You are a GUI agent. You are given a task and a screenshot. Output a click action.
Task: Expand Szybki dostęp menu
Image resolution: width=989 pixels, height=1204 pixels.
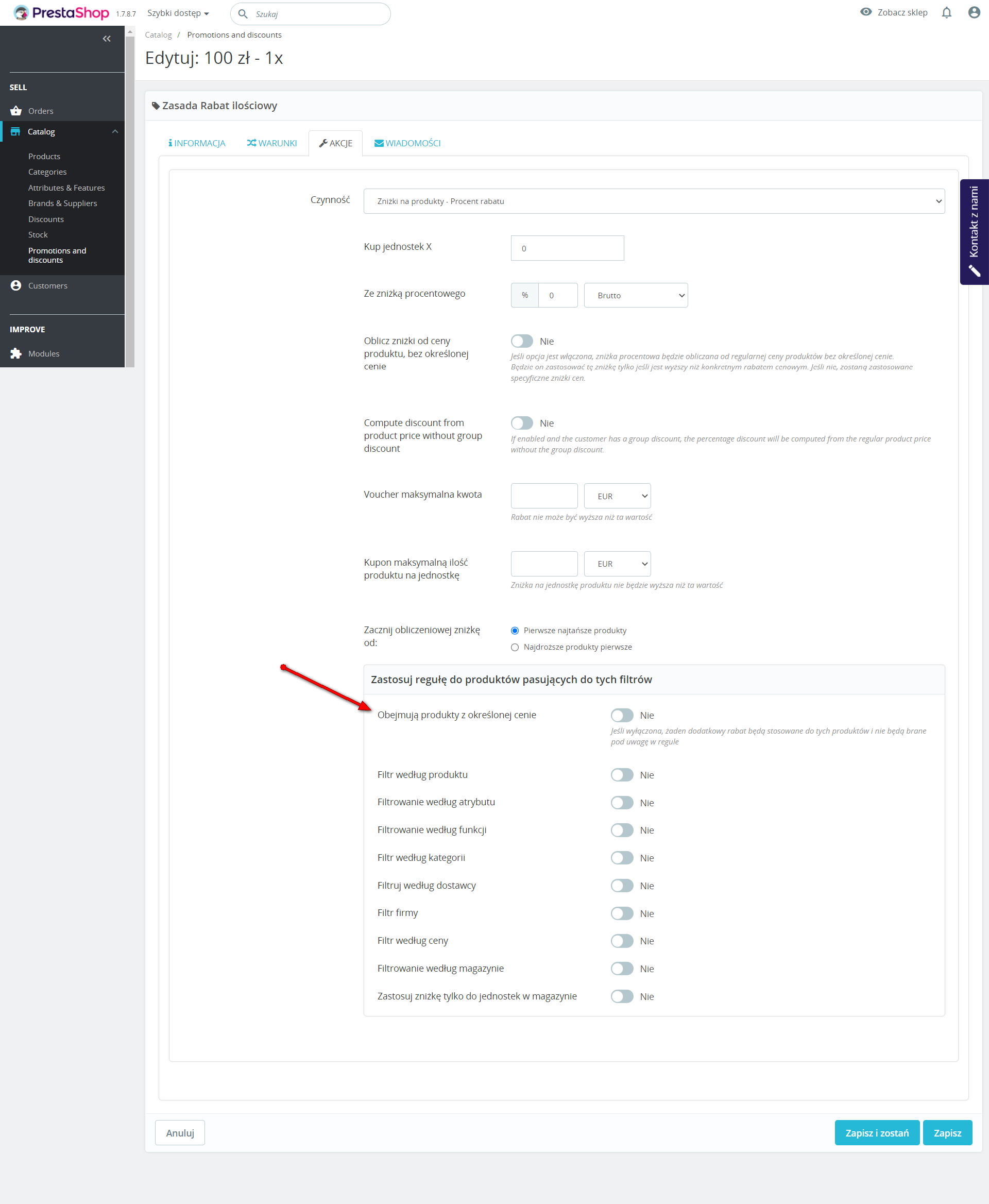click(x=178, y=13)
